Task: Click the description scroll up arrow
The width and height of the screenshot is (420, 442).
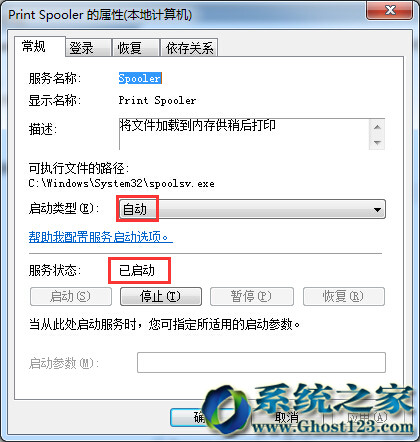Action: tap(377, 127)
